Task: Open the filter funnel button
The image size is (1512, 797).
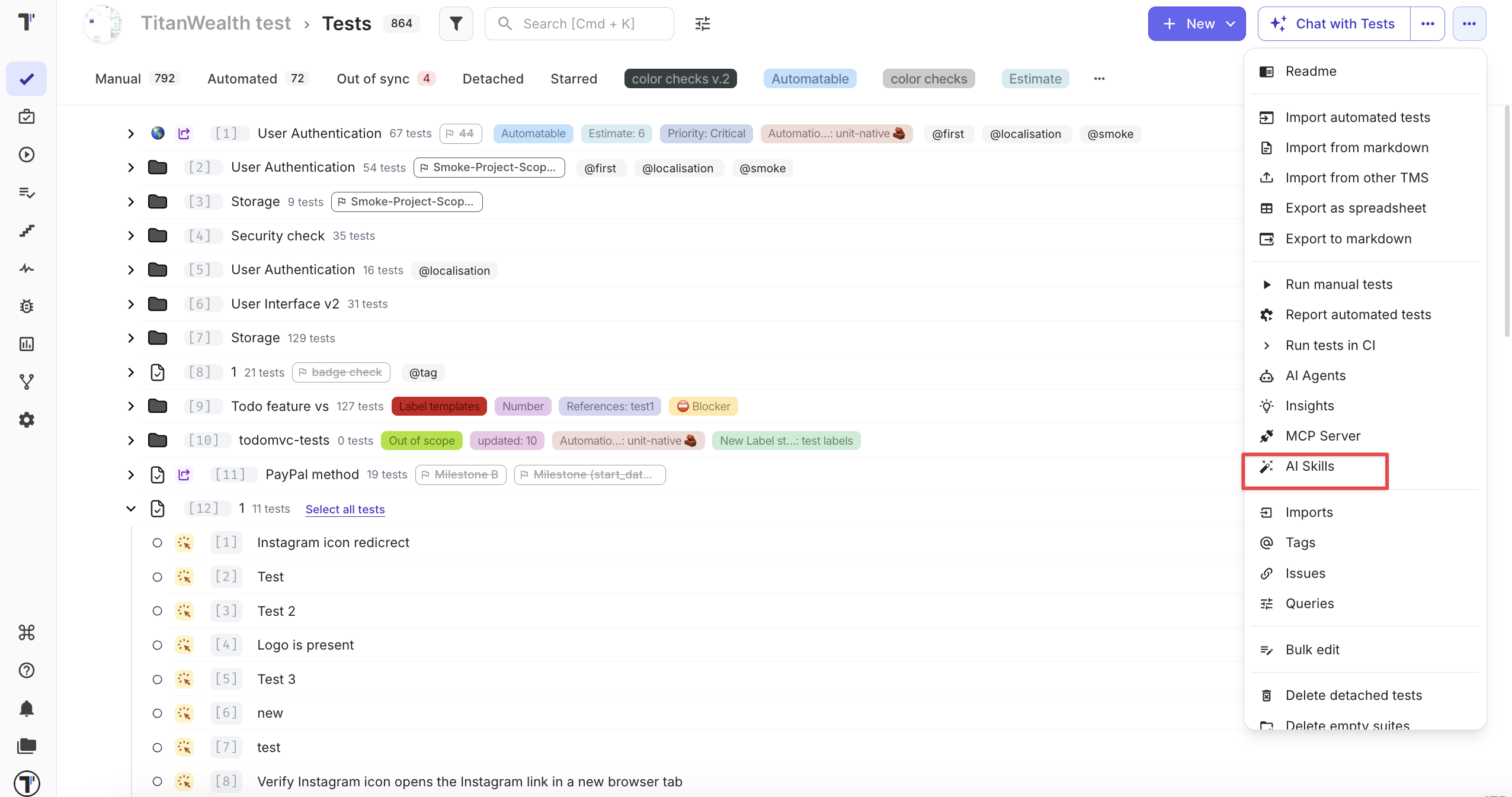Action: [456, 24]
